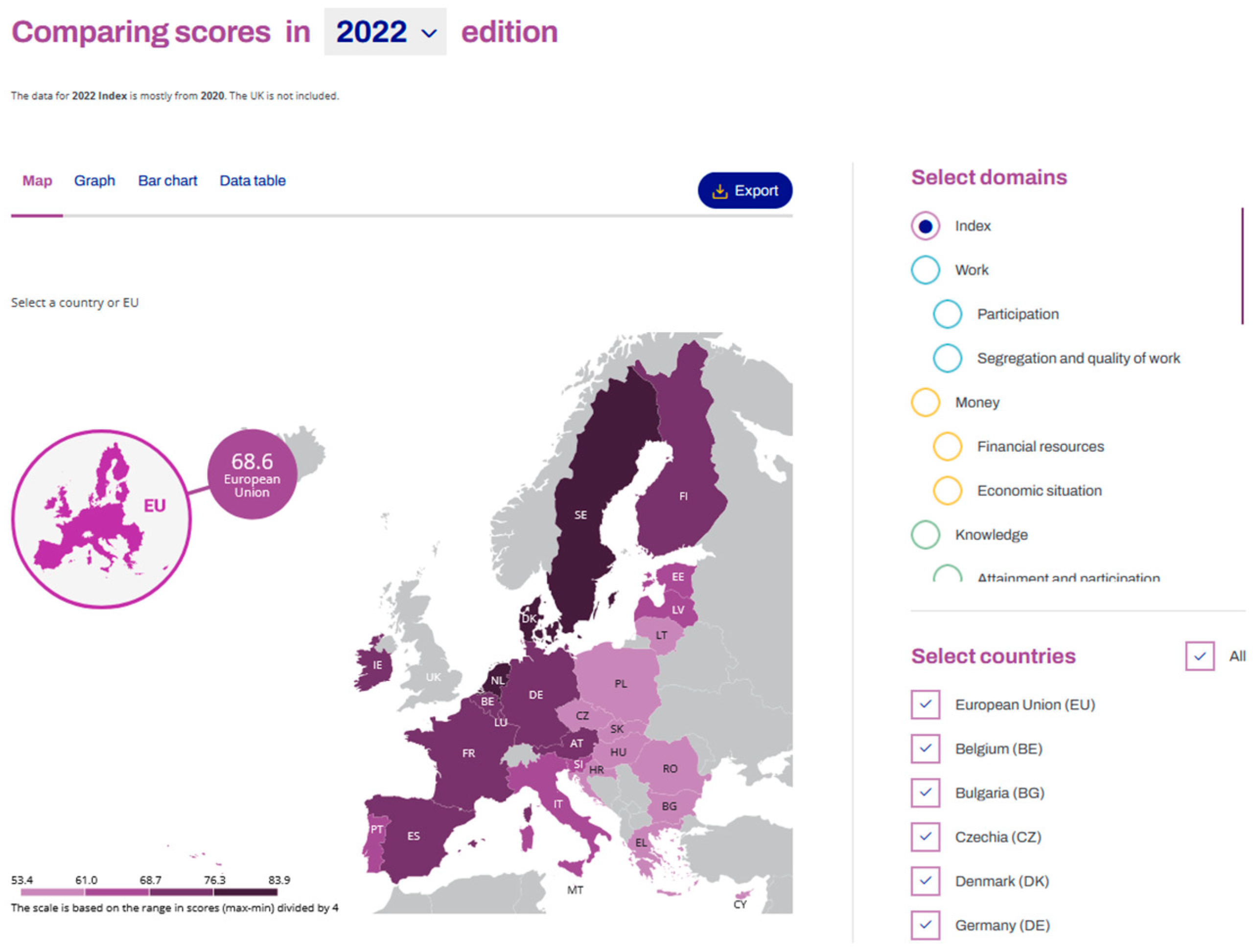
Task: Select the Money domain radio button
Action: pos(925,402)
